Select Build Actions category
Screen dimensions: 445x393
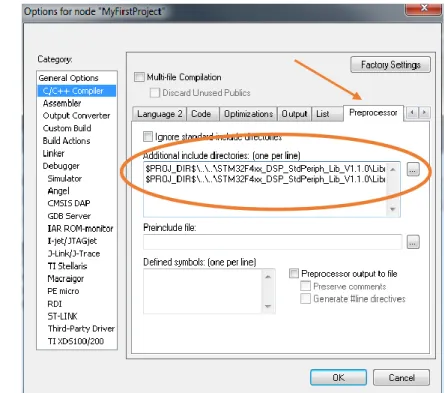coord(66,141)
